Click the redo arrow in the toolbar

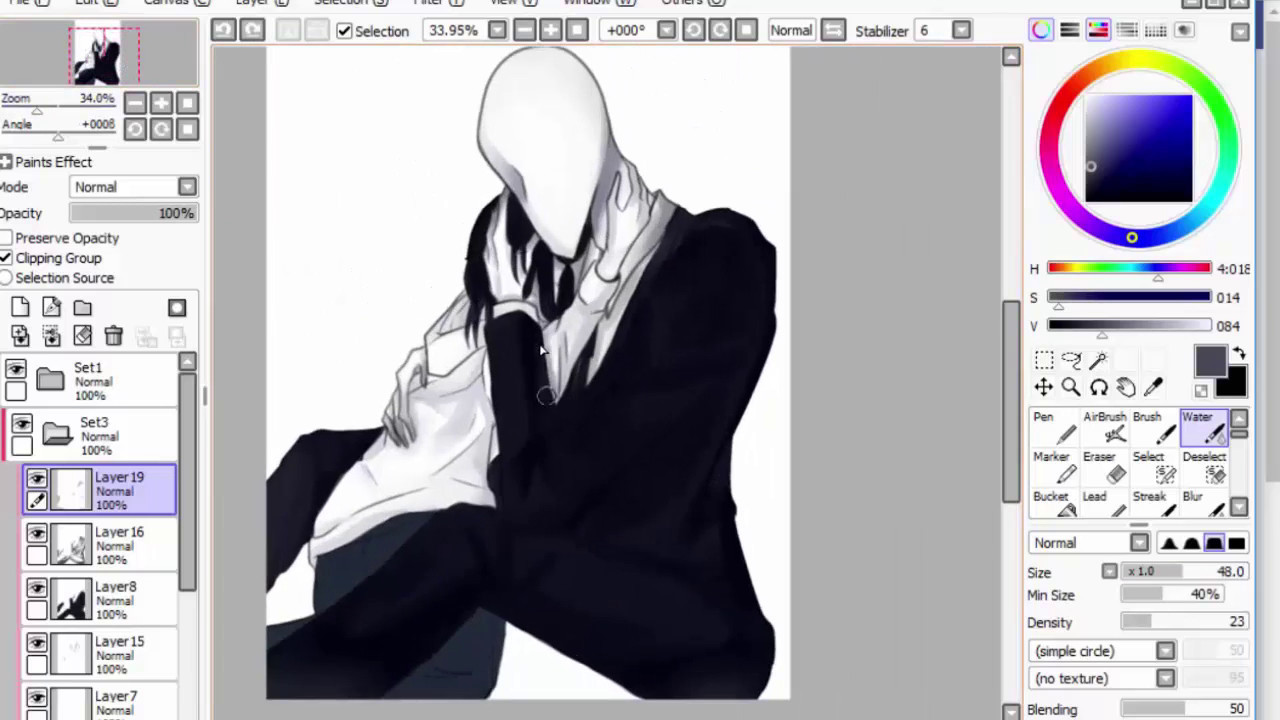click(x=252, y=30)
